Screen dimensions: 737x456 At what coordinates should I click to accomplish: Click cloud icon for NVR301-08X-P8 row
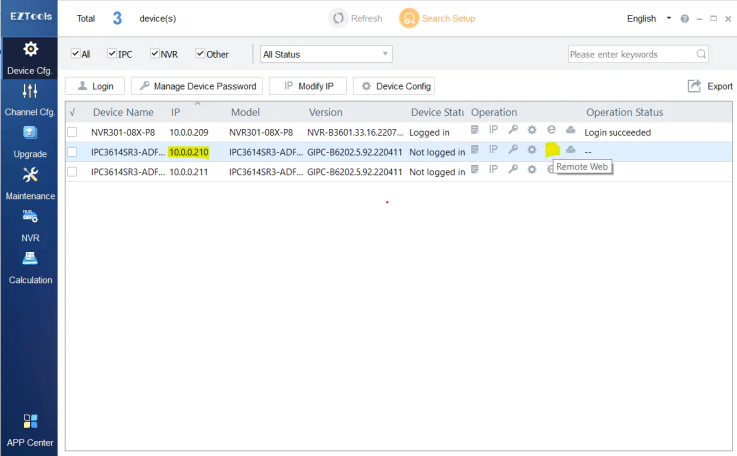[570, 131]
